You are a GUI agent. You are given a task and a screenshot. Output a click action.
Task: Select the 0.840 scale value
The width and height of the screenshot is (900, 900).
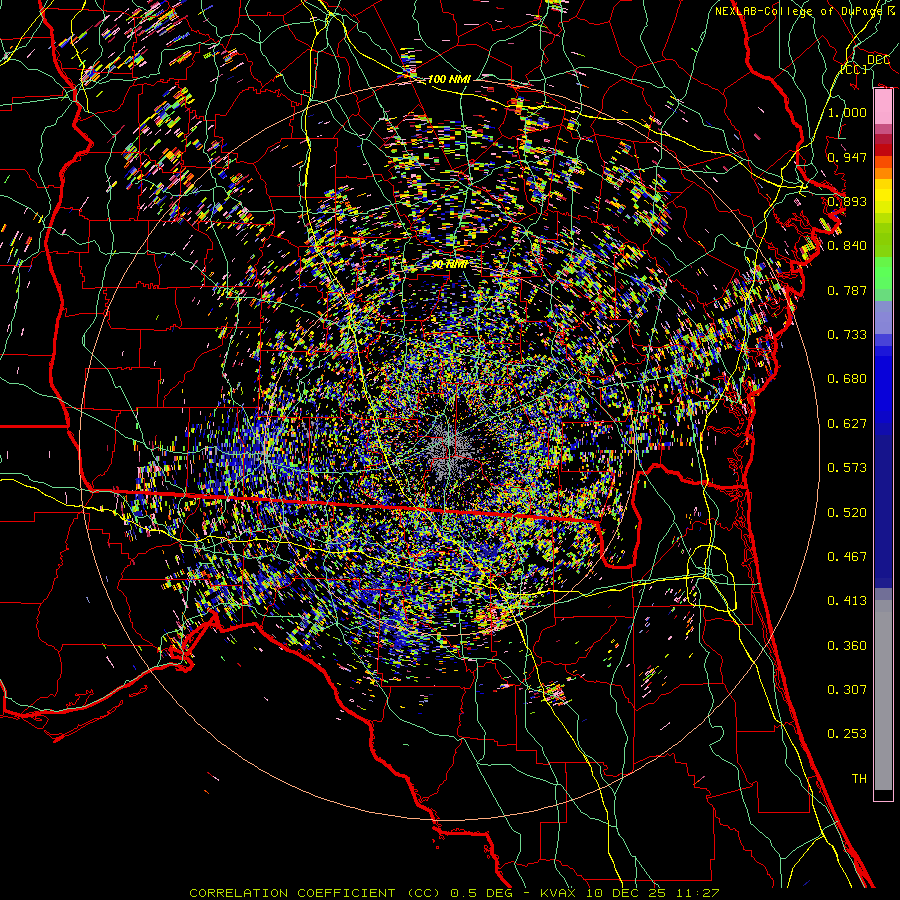click(847, 246)
